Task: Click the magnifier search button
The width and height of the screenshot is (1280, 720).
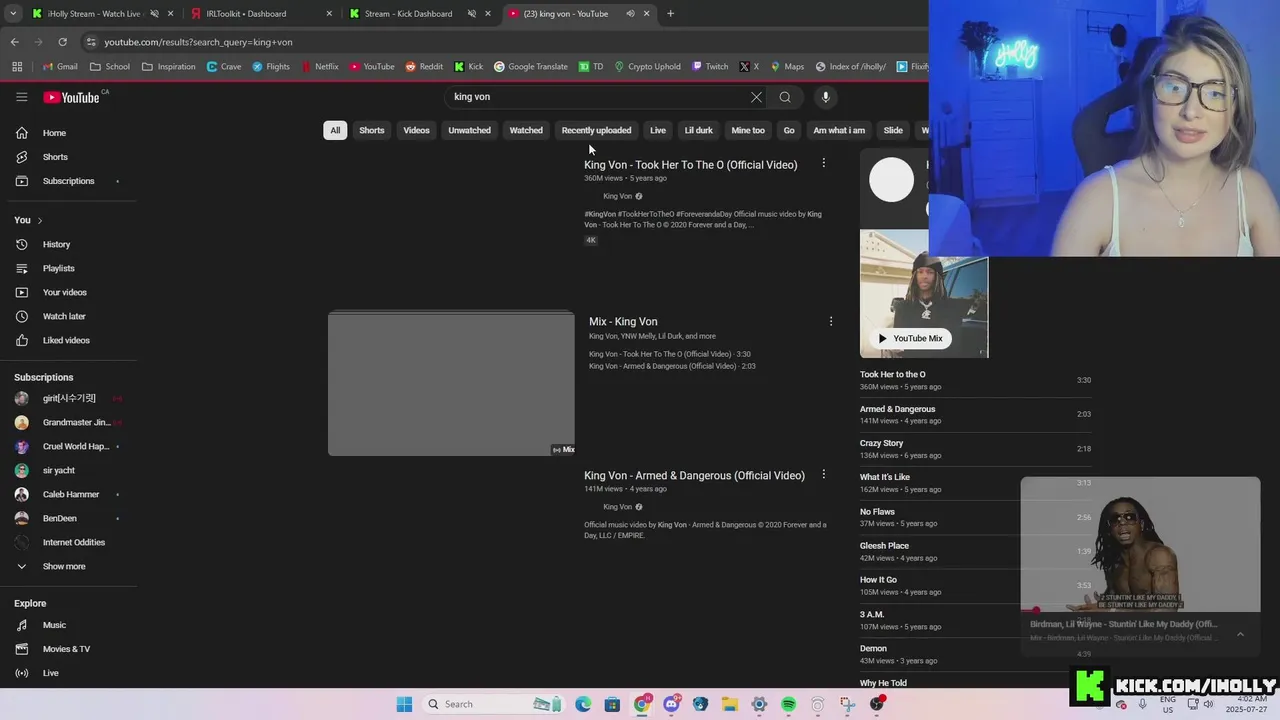Action: point(785,97)
